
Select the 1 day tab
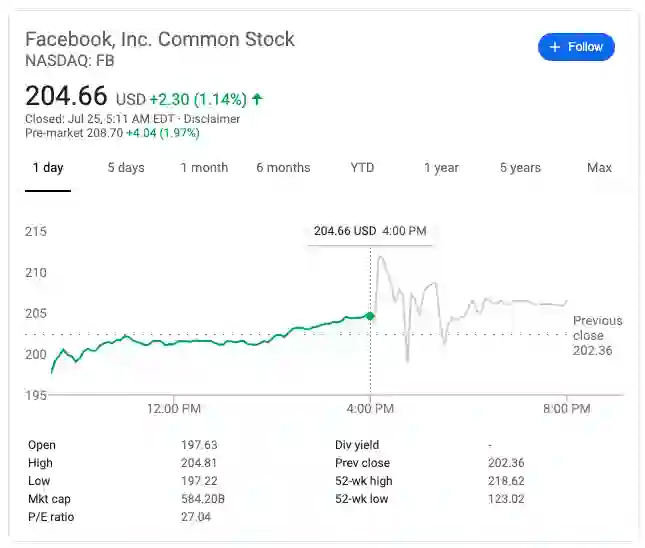[x=48, y=168]
